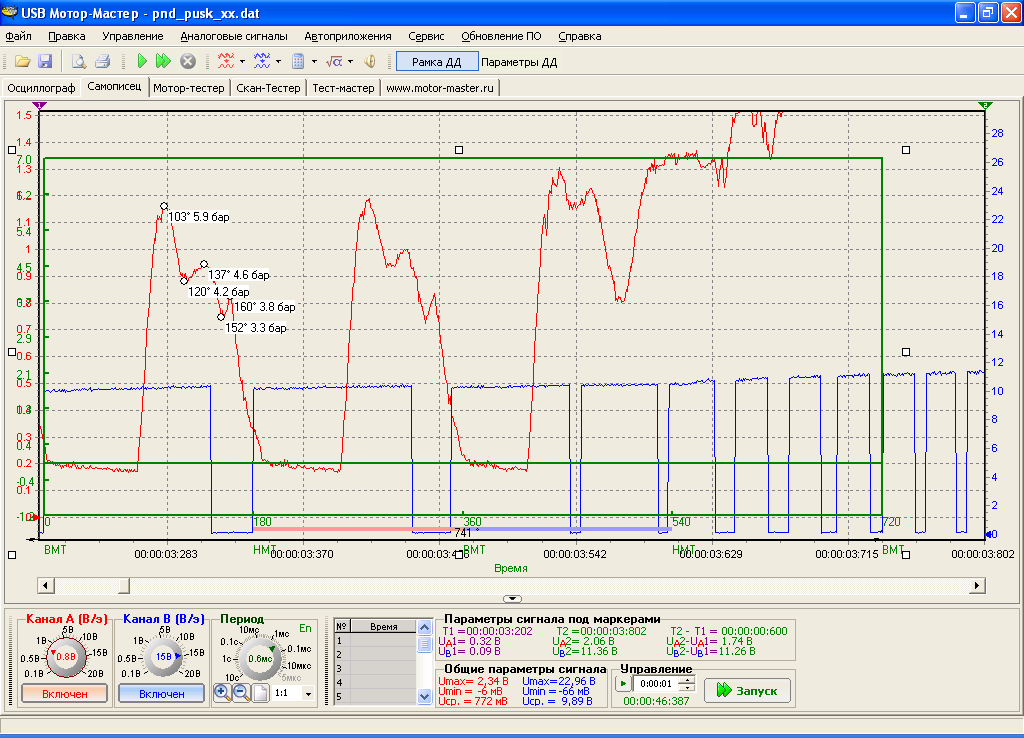Viewport: 1024px width, 738px height.
Task: Expand the red waveform dropdown arrow
Action: pyautogui.click(x=242, y=62)
